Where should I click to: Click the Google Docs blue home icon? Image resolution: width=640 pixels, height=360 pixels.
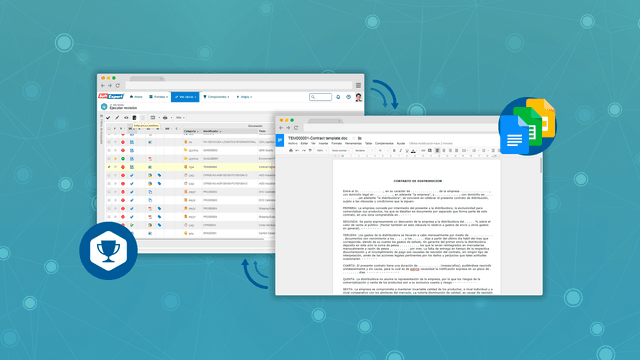(280, 140)
